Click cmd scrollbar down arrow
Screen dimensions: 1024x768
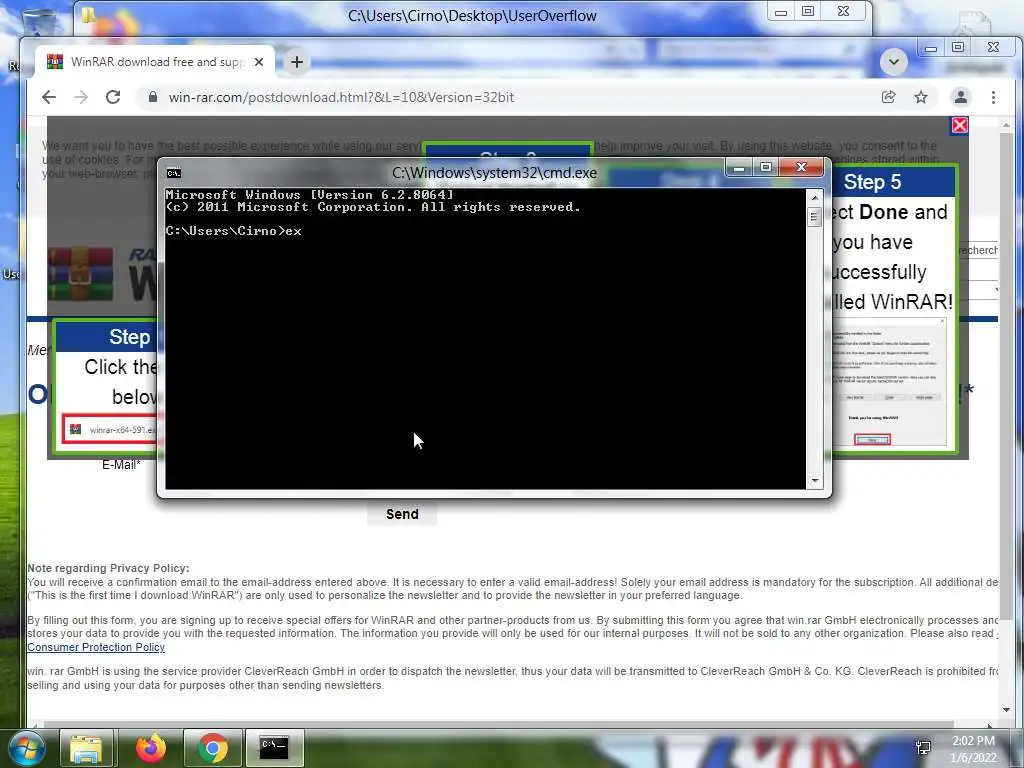pos(814,481)
